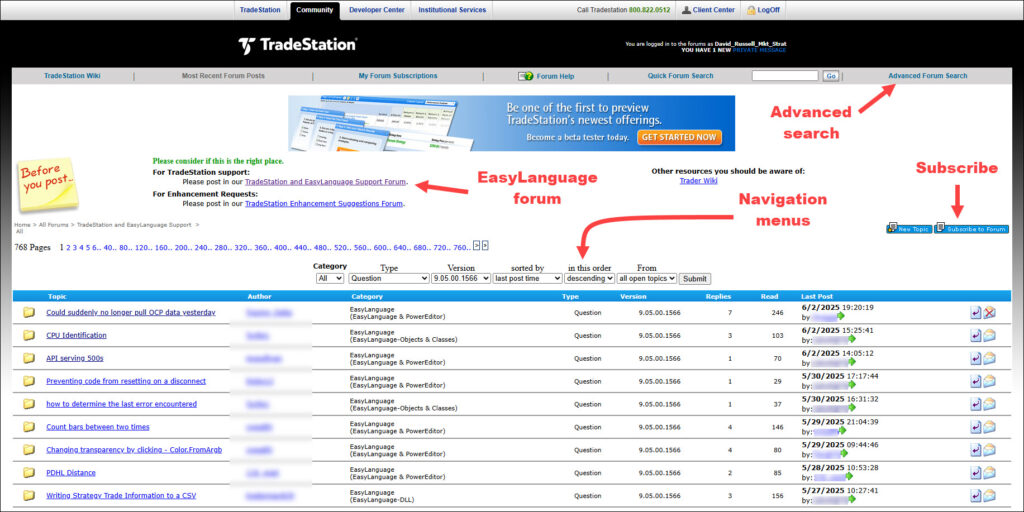The width and height of the screenshot is (1024, 512).
Task: Open the From dropdown showing 'all open topics'
Action: click(x=647, y=278)
